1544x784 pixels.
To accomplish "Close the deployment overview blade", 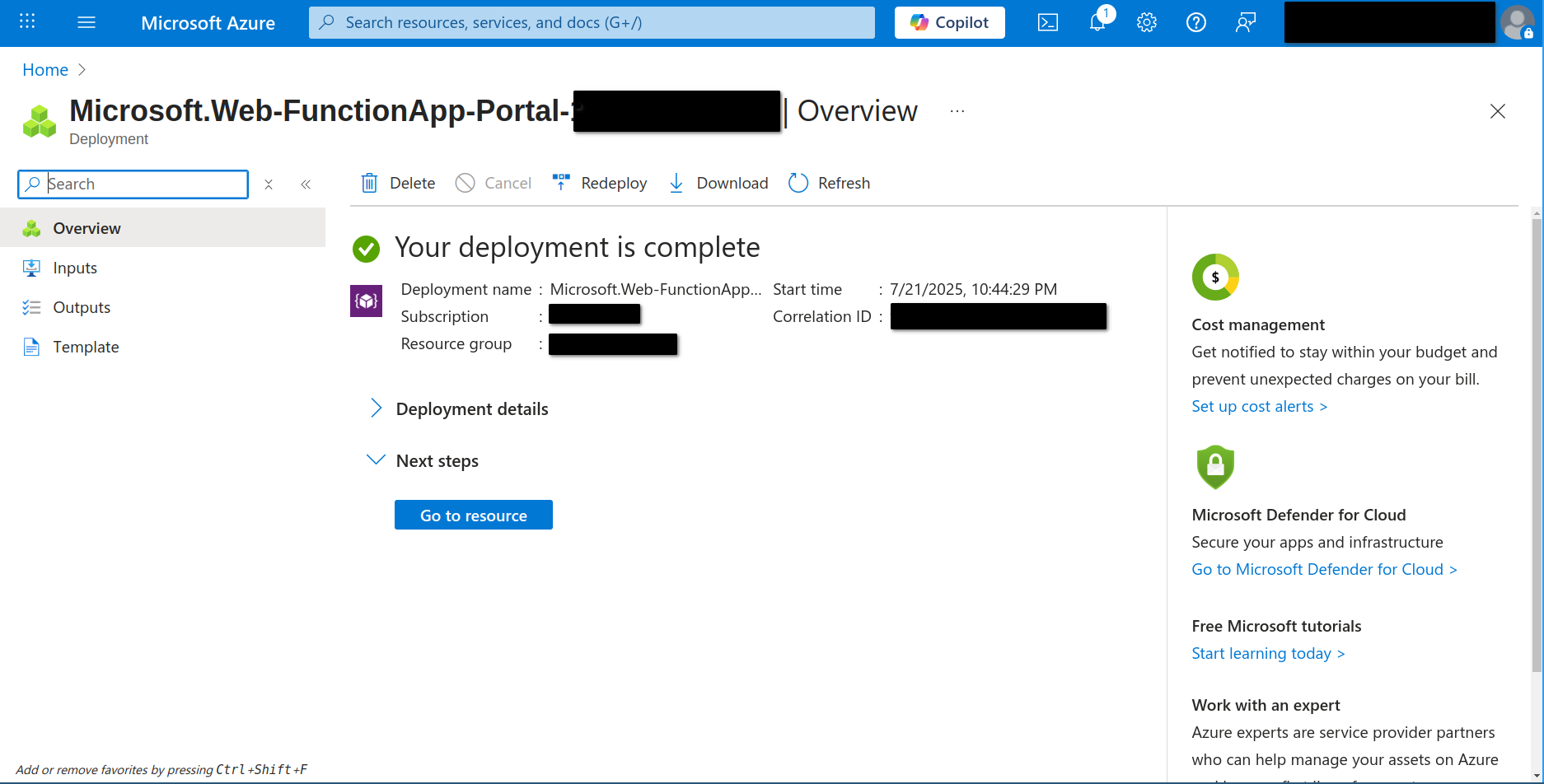I will tap(1497, 111).
